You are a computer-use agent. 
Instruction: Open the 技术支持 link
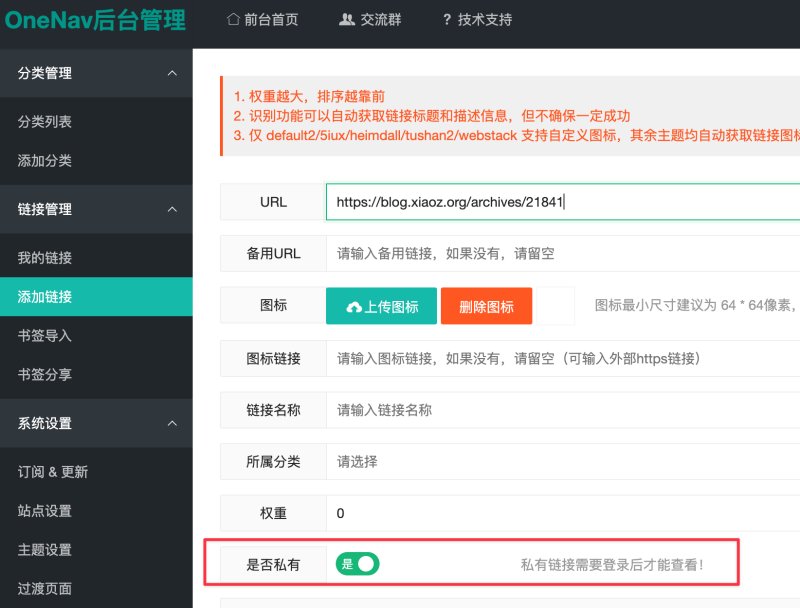pos(477,19)
